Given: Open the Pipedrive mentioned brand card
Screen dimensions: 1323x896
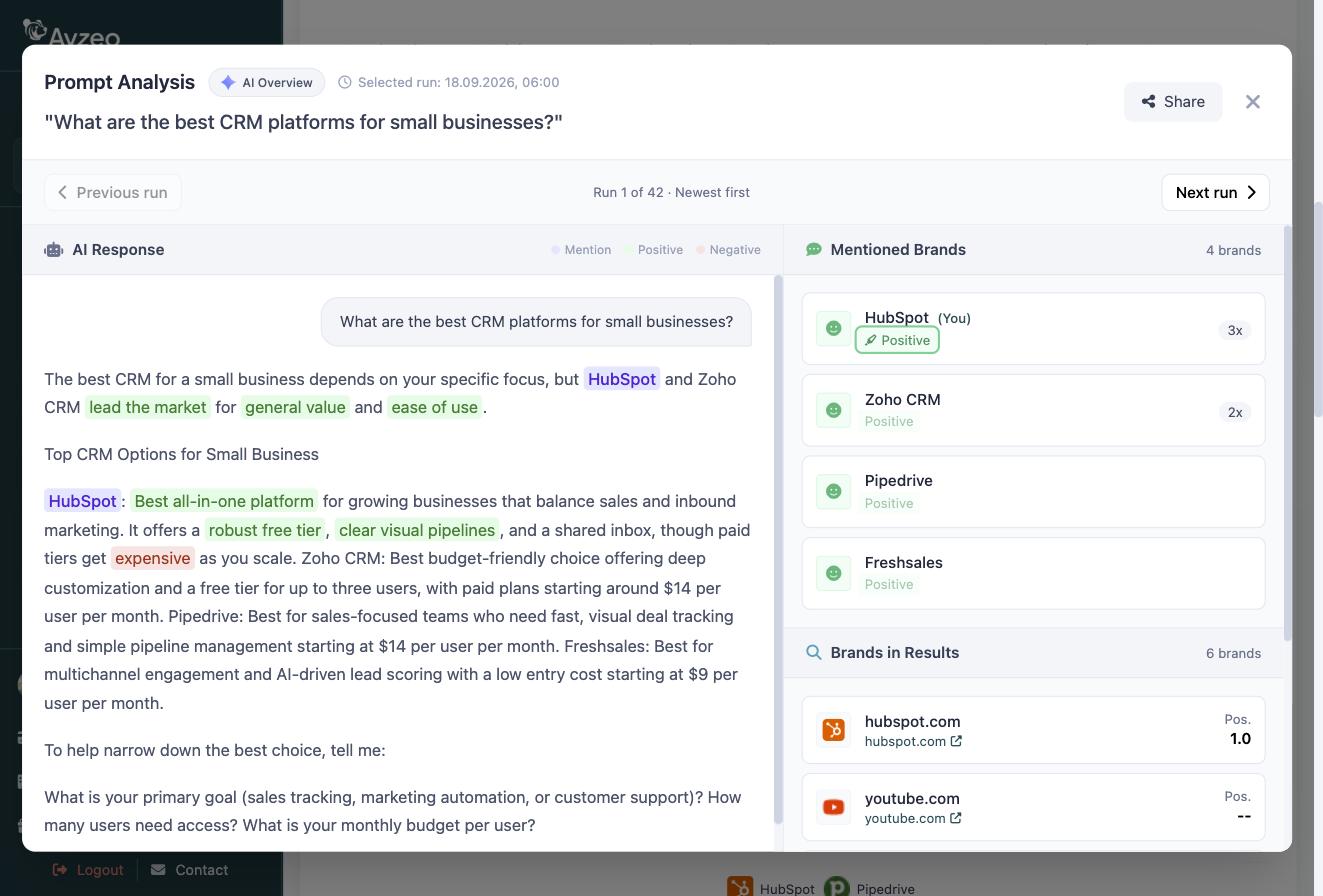Looking at the screenshot, I should pyautogui.click(x=1033, y=491).
